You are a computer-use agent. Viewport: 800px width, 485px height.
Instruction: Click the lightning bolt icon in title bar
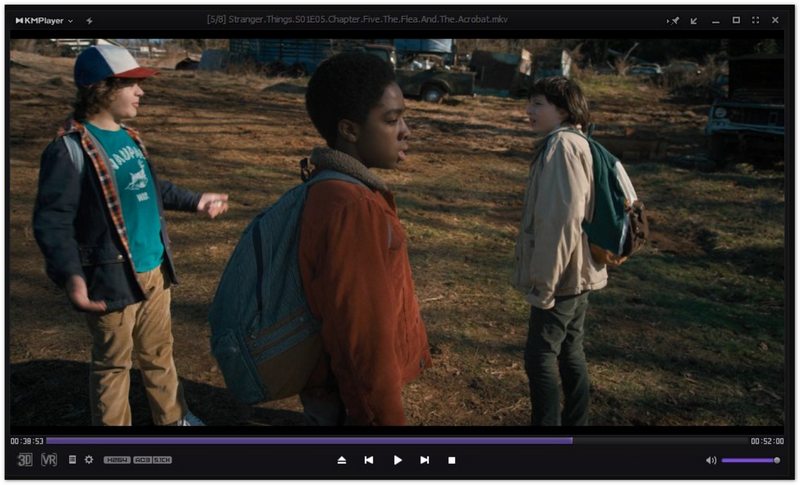[x=89, y=21]
